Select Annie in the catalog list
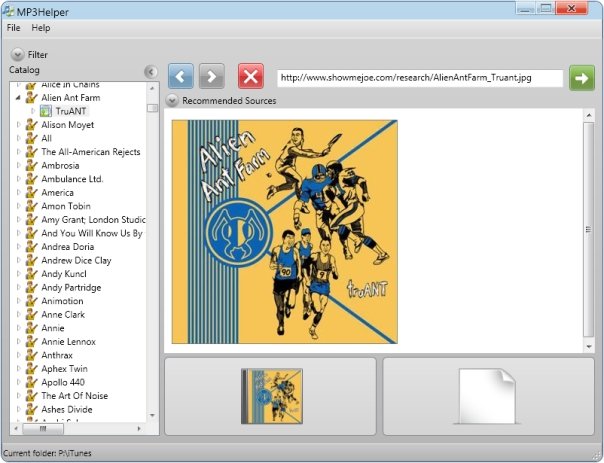Image resolution: width=604 pixels, height=463 pixels. tap(53, 328)
